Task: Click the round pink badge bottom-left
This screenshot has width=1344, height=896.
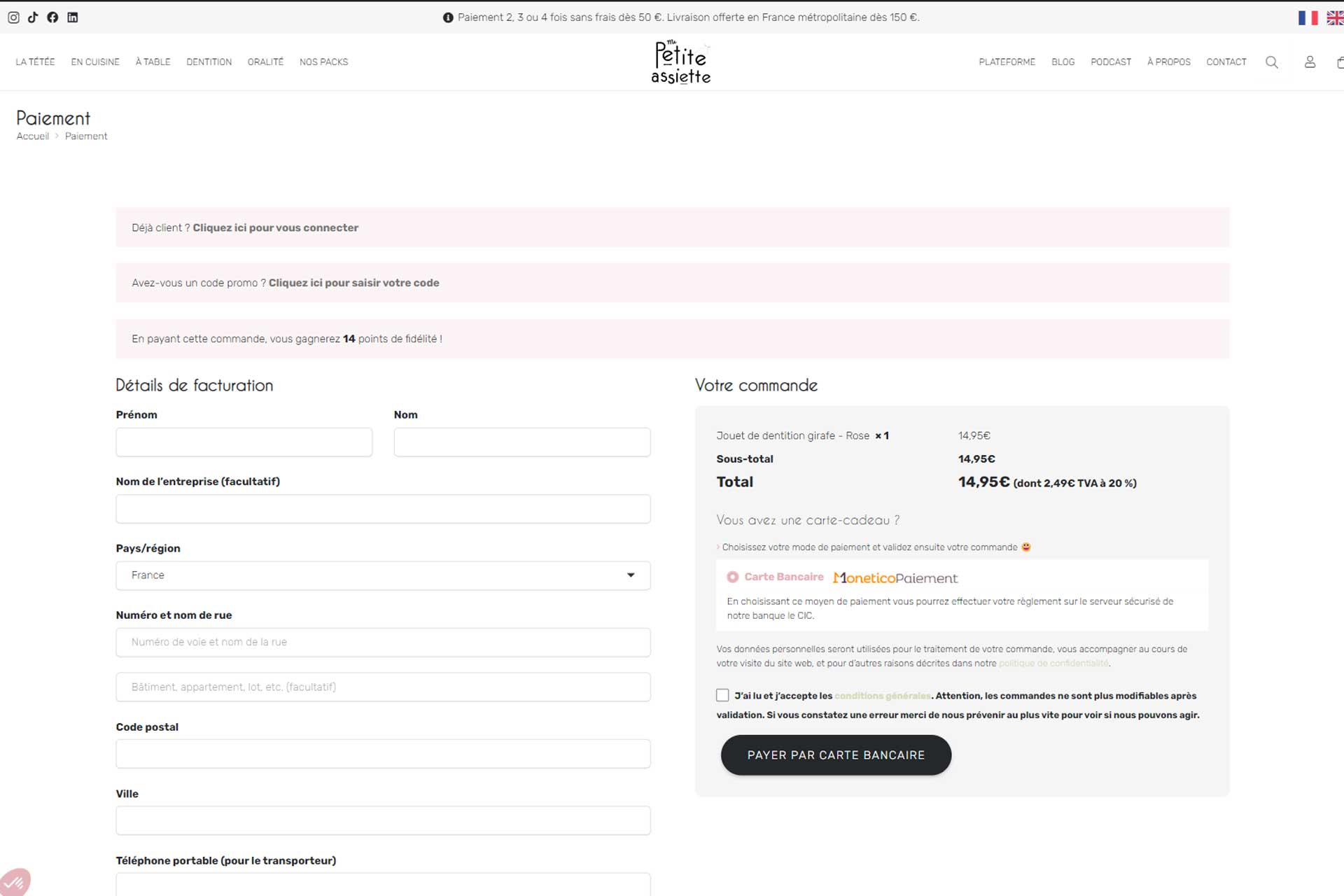Action: (14, 882)
